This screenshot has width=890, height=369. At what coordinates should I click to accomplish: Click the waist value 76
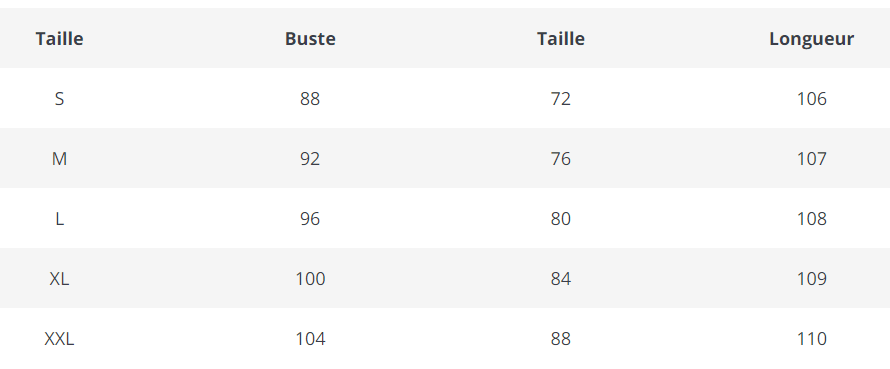click(x=560, y=159)
